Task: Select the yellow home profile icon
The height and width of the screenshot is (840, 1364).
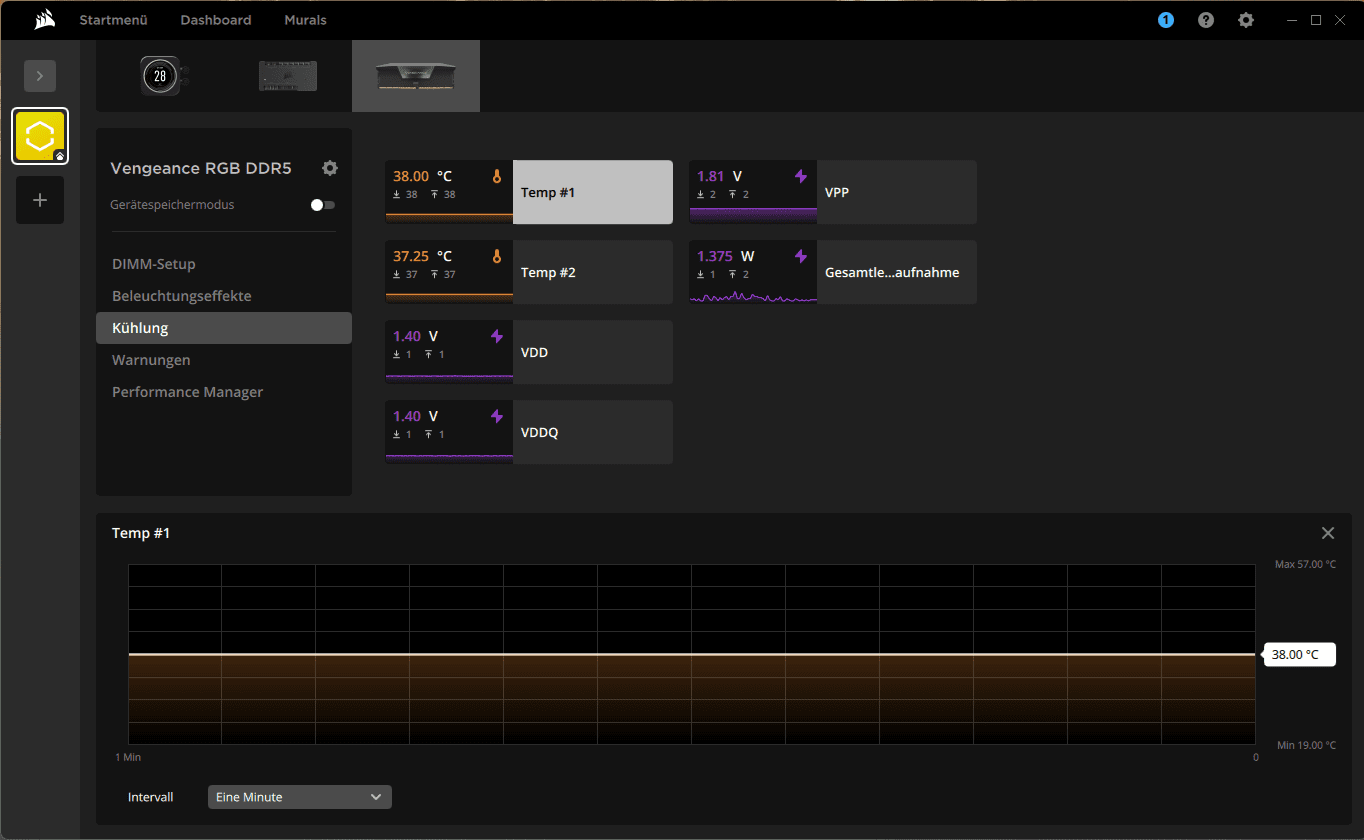Action: pos(40,136)
